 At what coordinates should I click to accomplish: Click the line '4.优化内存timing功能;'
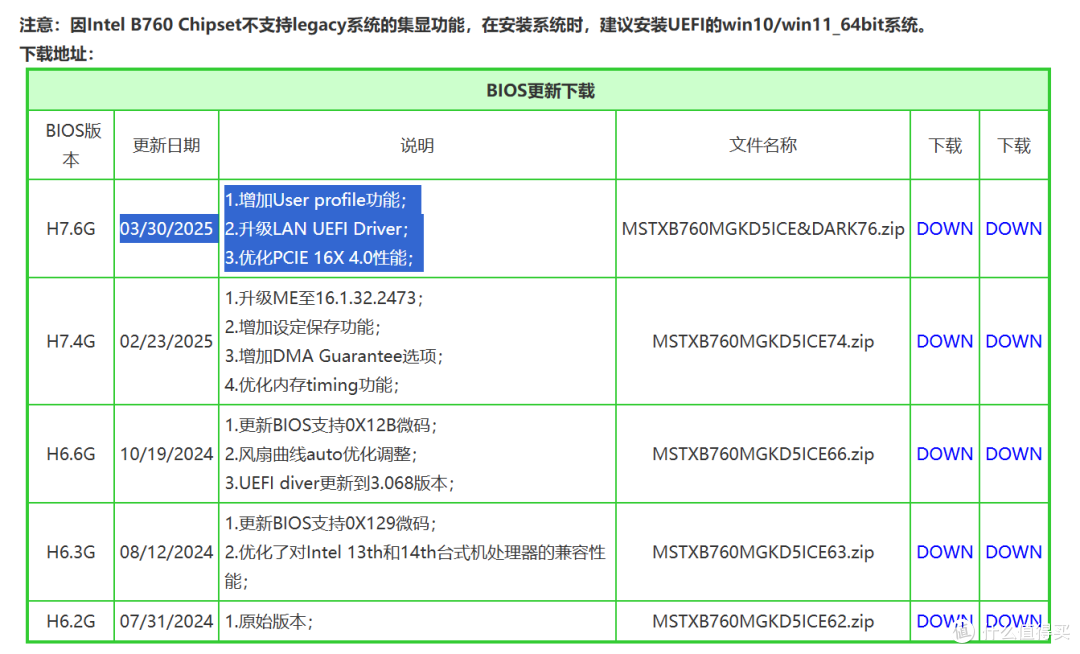click(x=311, y=385)
